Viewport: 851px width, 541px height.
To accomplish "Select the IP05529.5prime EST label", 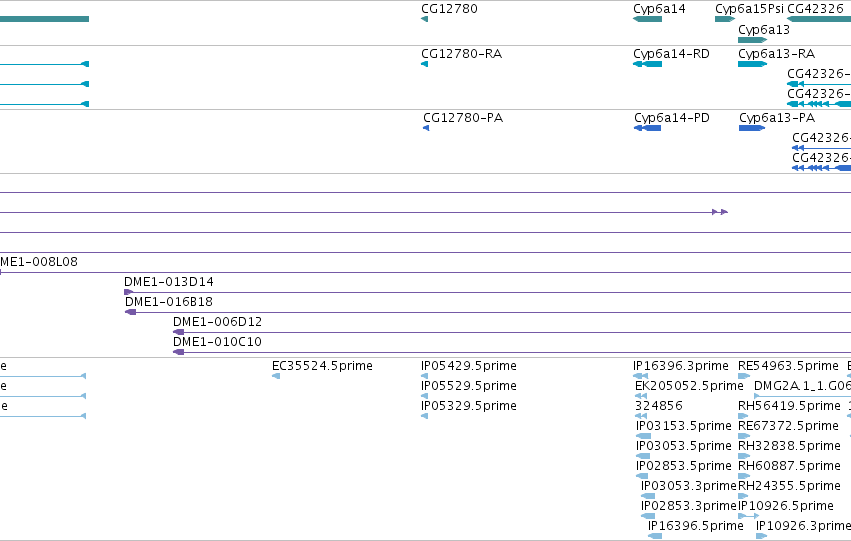I will [x=468, y=386].
